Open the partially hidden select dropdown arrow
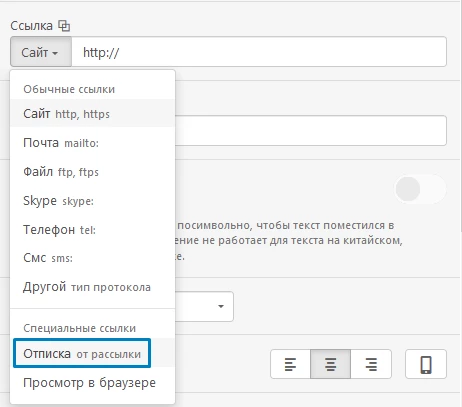This screenshot has width=462, height=407. coord(221,306)
